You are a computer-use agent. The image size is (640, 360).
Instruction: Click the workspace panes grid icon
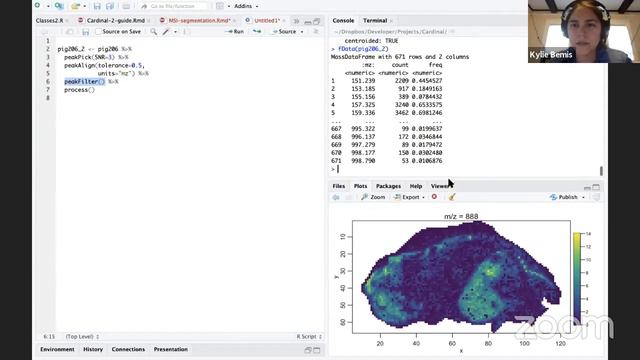tap(220, 6)
